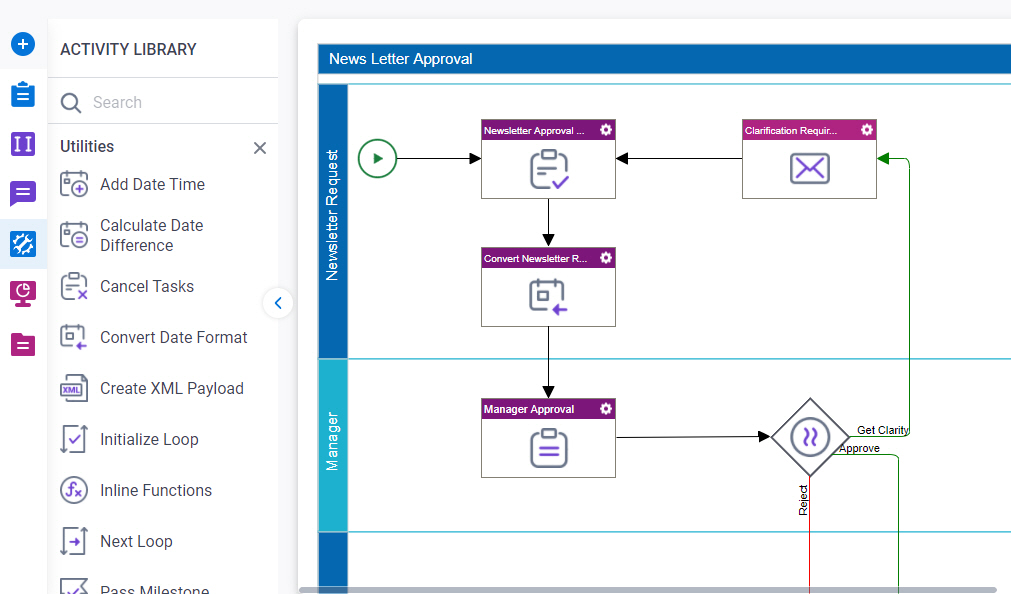Click the gear on Newsletter Approval activity

[x=605, y=130]
